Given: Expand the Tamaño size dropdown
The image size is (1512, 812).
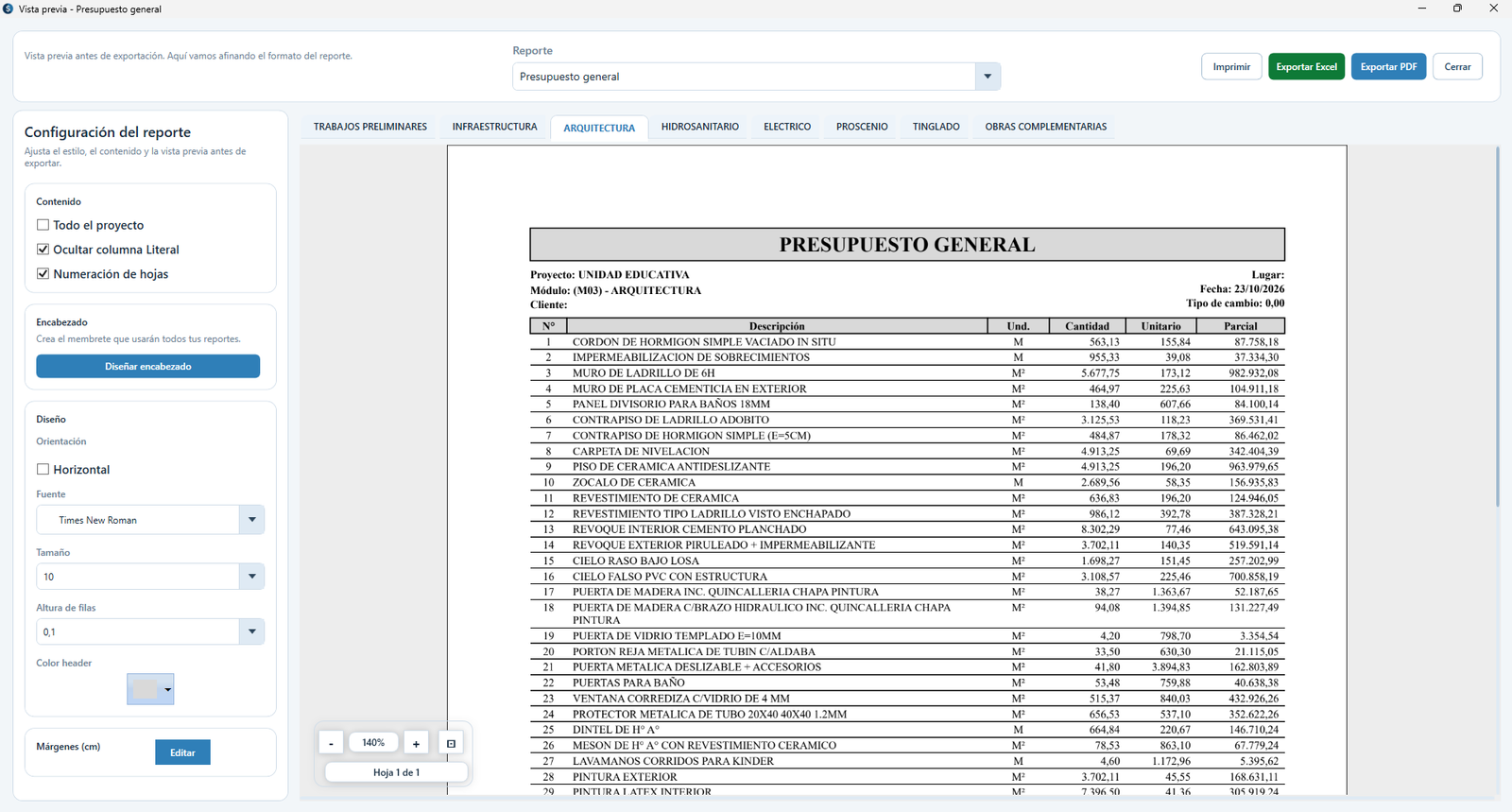Looking at the screenshot, I should point(251,577).
